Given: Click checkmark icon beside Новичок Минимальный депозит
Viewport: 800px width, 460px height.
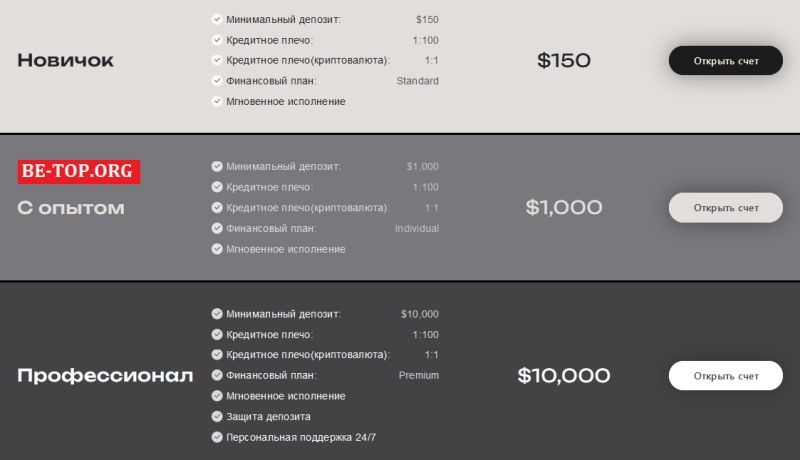Looking at the screenshot, I should [x=217, y=19].
